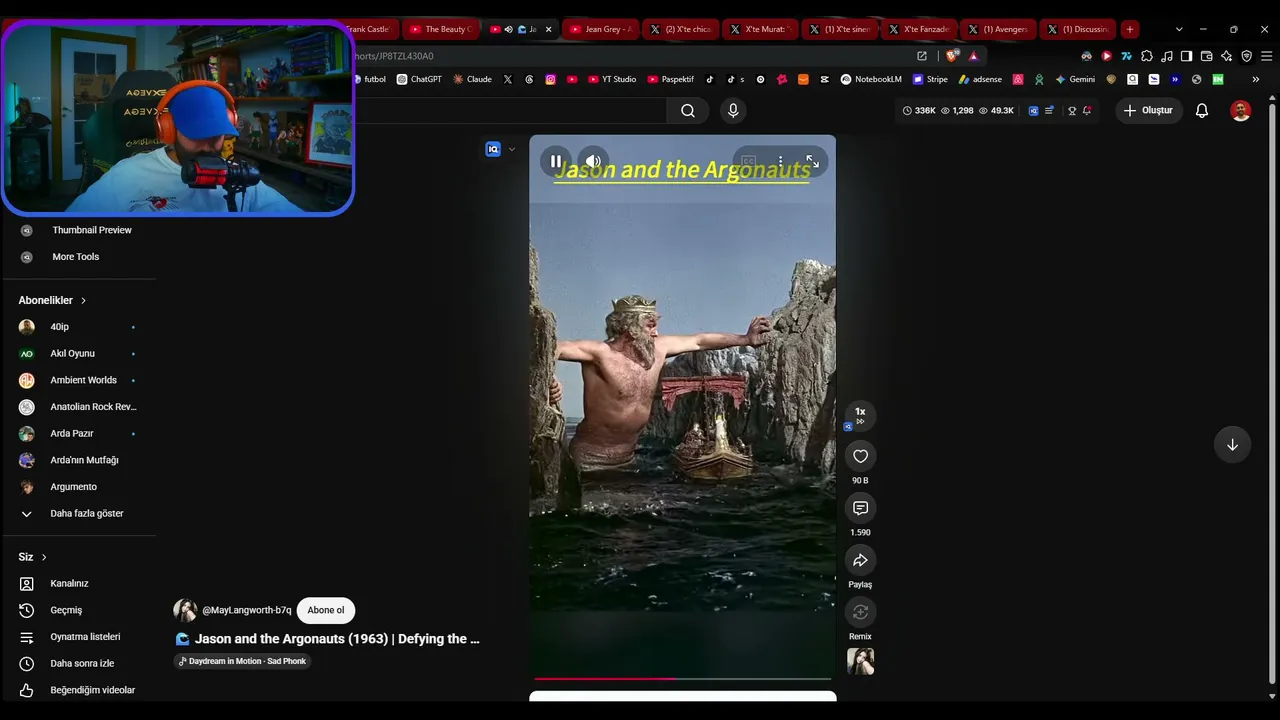Toggle the browser sidebar panel
The image size is (1280, 720).
tap(1186, 56)
